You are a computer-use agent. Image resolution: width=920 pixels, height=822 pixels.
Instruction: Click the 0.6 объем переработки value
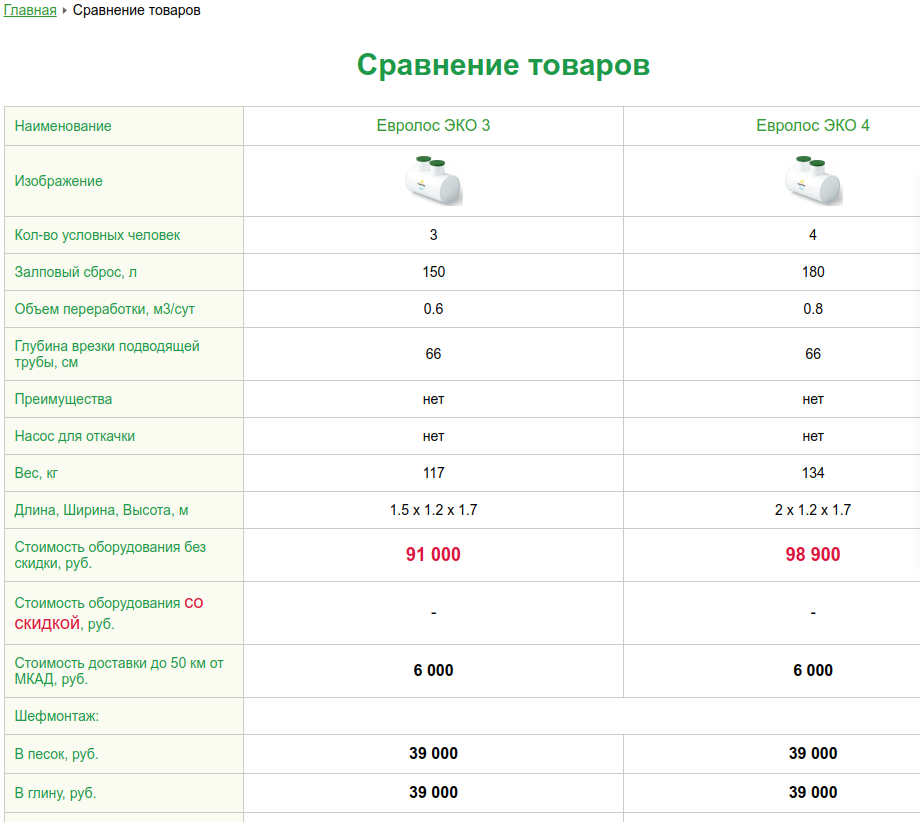pos(434,309)
